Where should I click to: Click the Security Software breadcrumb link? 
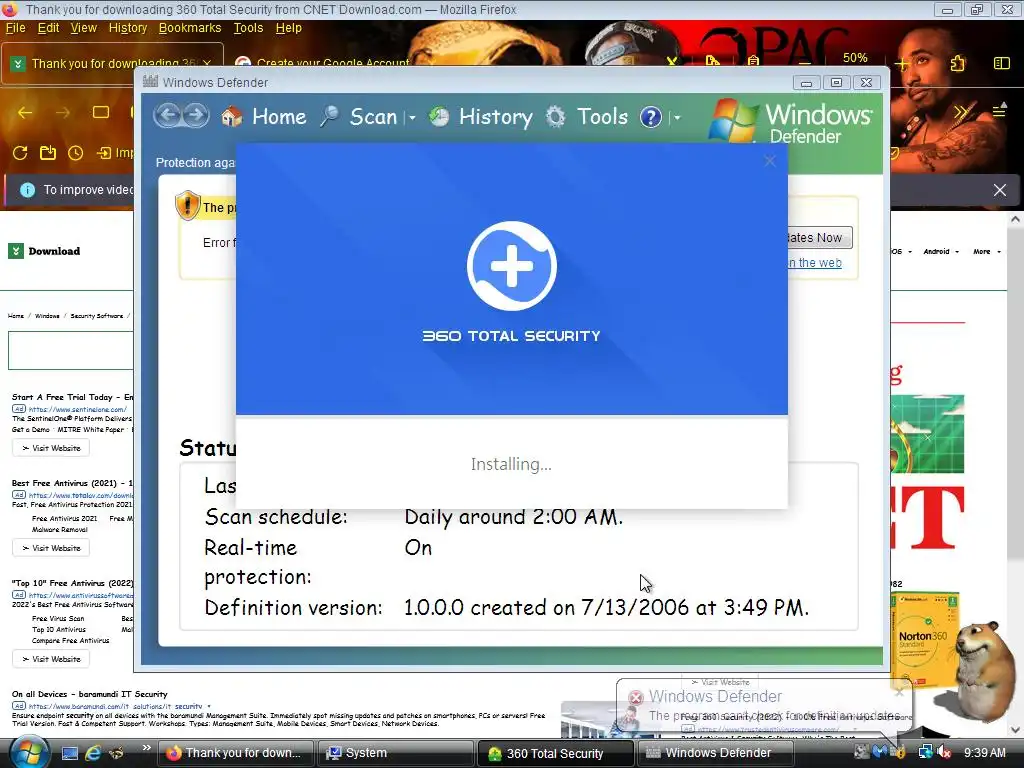click(97, 316)
